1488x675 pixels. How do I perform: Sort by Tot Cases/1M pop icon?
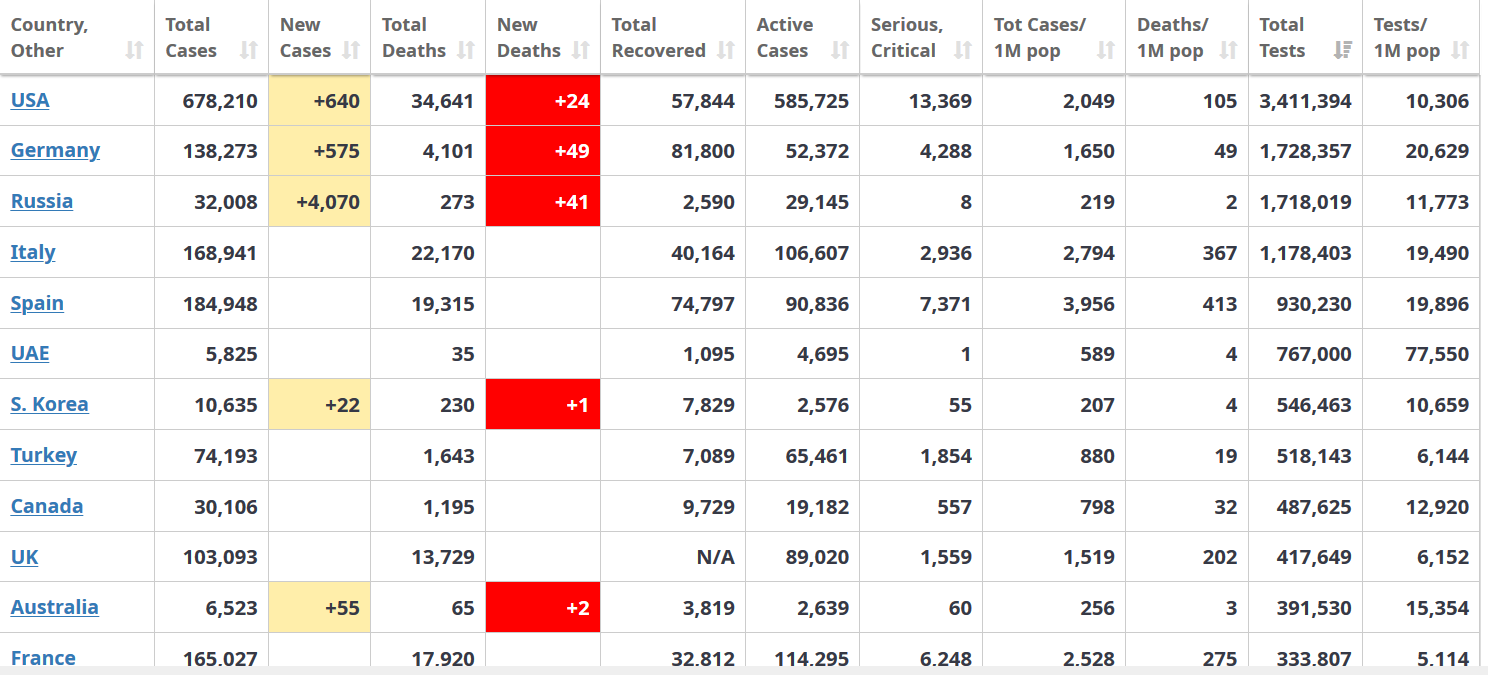[x=1106, y=51]
